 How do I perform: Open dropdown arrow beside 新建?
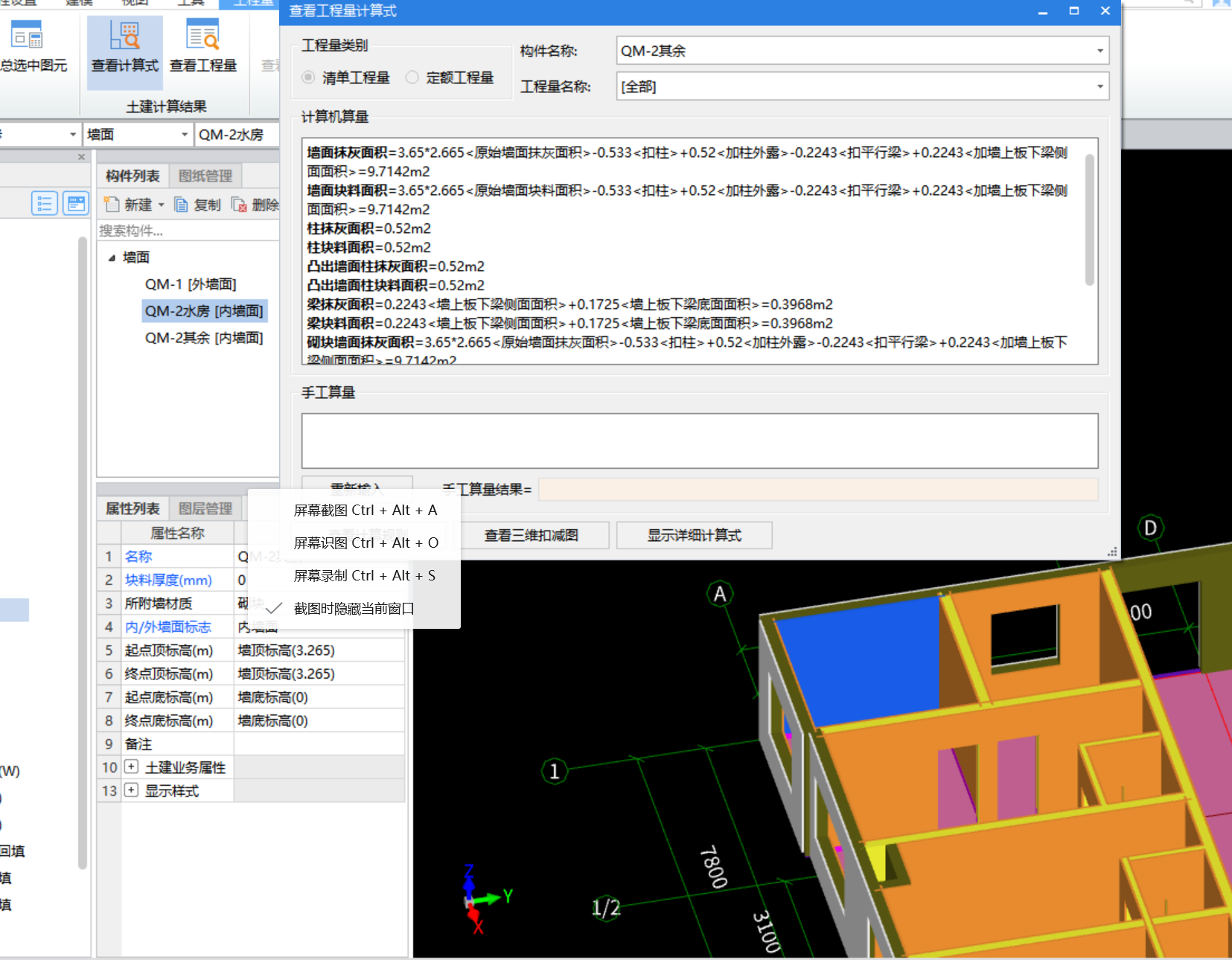[162, 205]
